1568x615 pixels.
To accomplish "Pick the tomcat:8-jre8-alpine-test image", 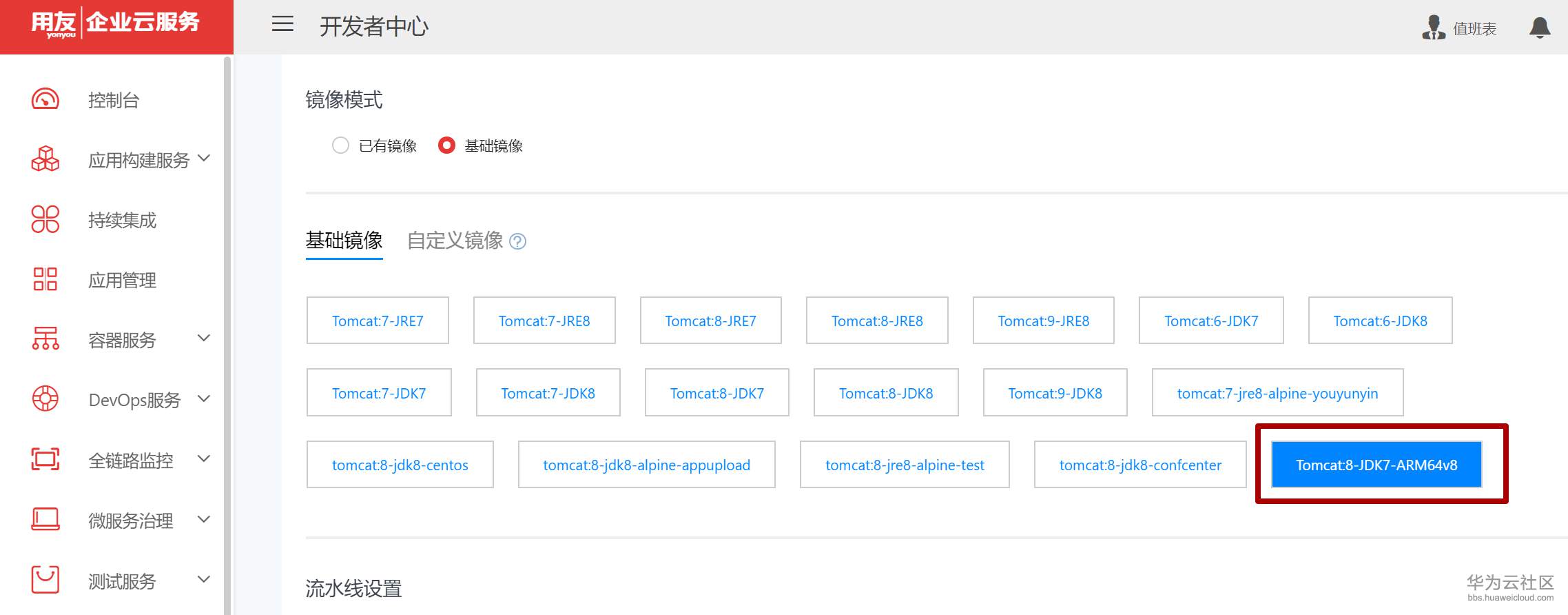I will coord(905,465).
